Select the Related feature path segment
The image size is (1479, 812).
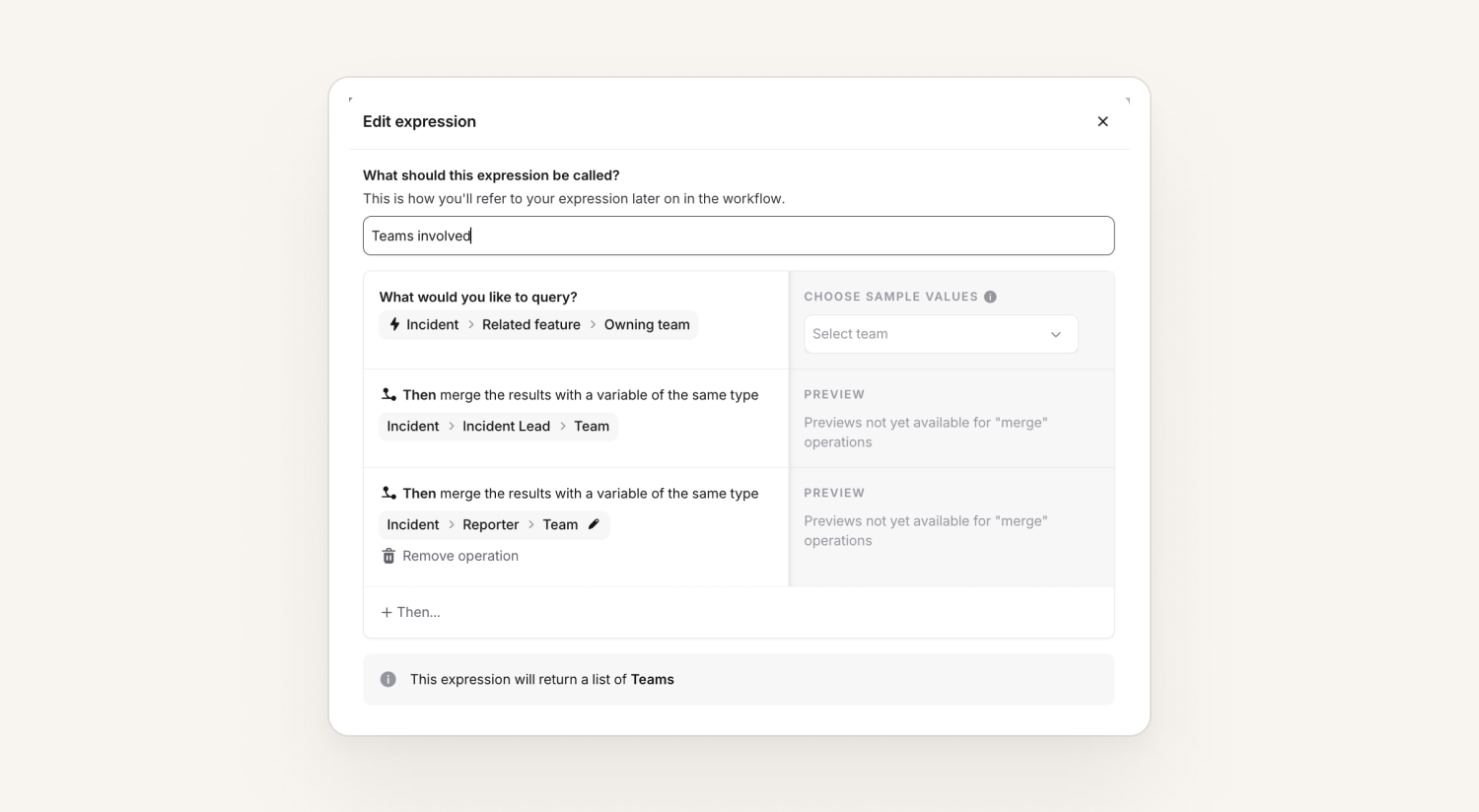click(531, 324)
